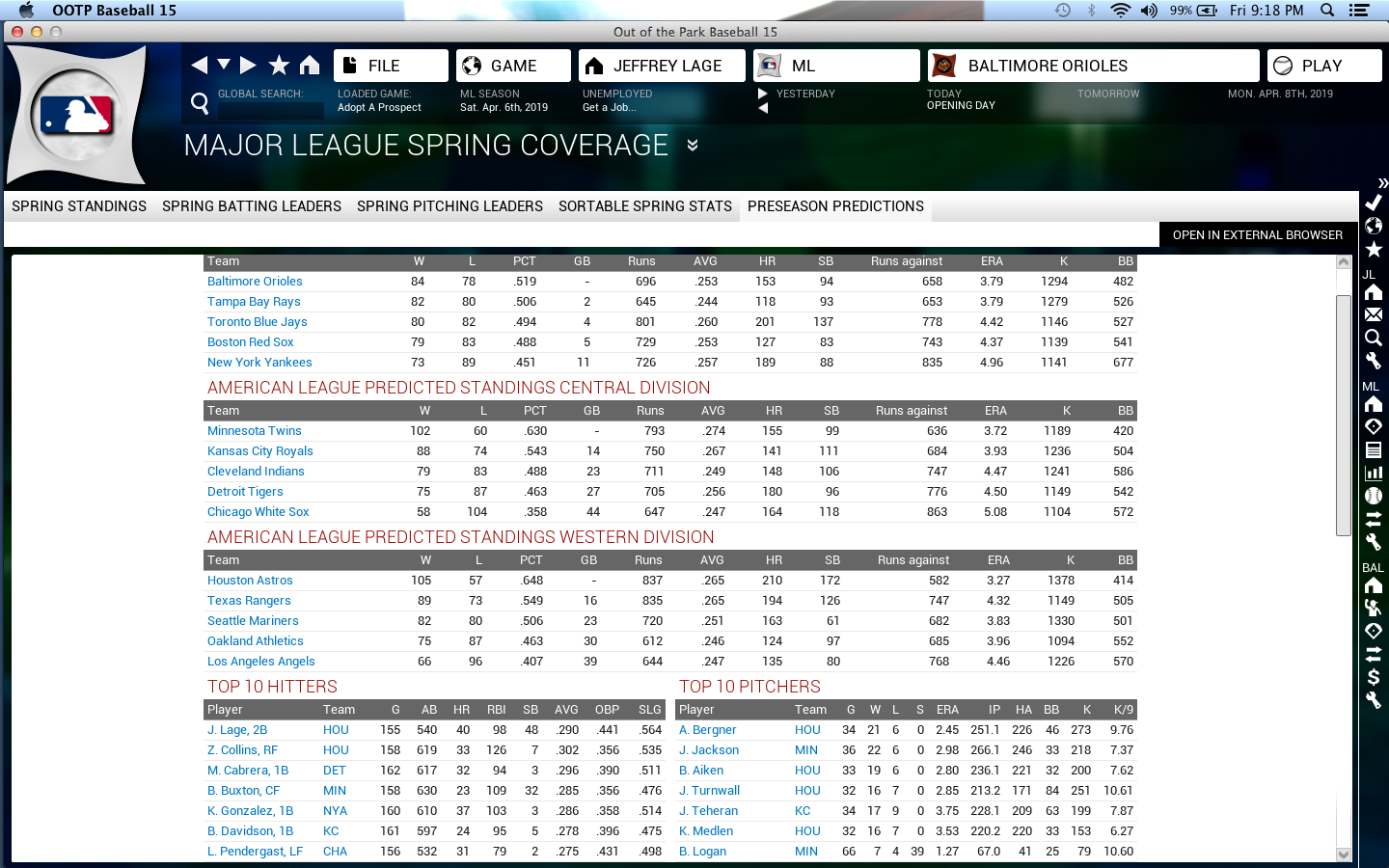Click the baseball icon under ML section
This screenshot has height=868, width=1389.
[x=1374, y=496]
